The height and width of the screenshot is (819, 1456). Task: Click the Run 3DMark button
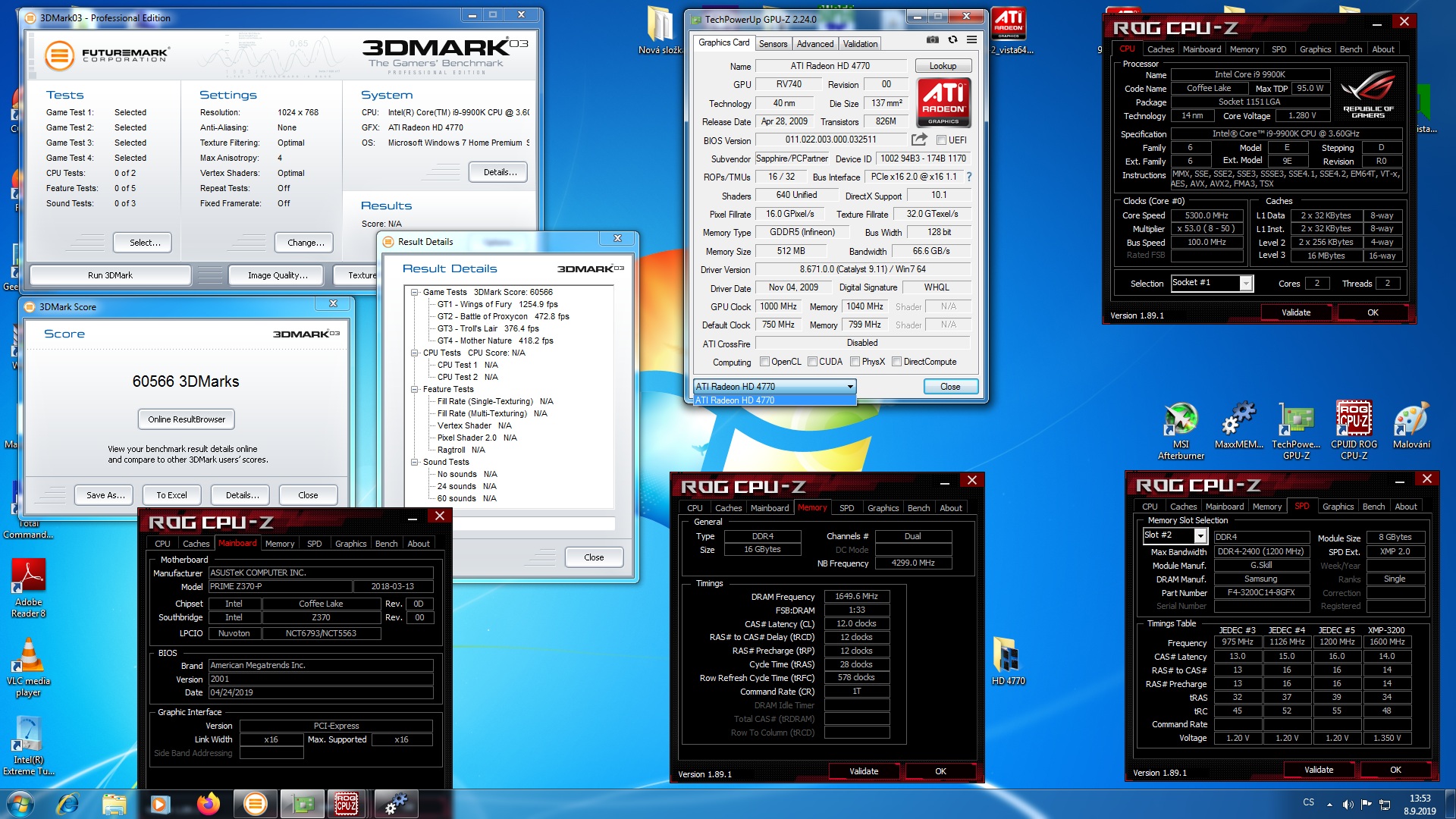pos(110,275)
